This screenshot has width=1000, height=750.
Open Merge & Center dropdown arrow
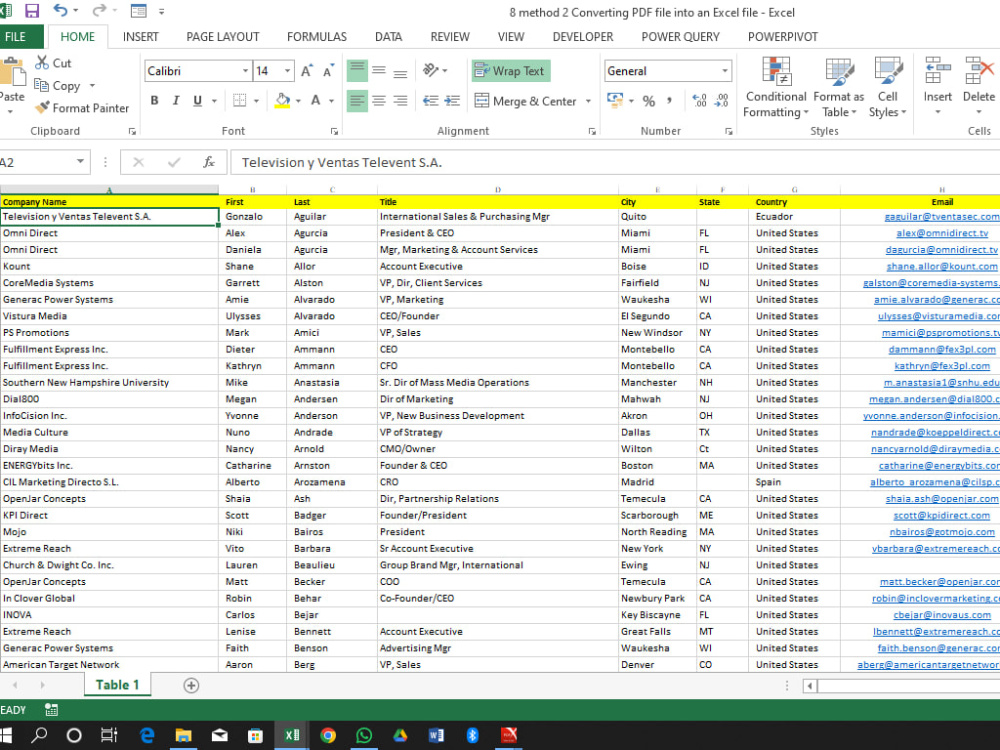[588, 101]
